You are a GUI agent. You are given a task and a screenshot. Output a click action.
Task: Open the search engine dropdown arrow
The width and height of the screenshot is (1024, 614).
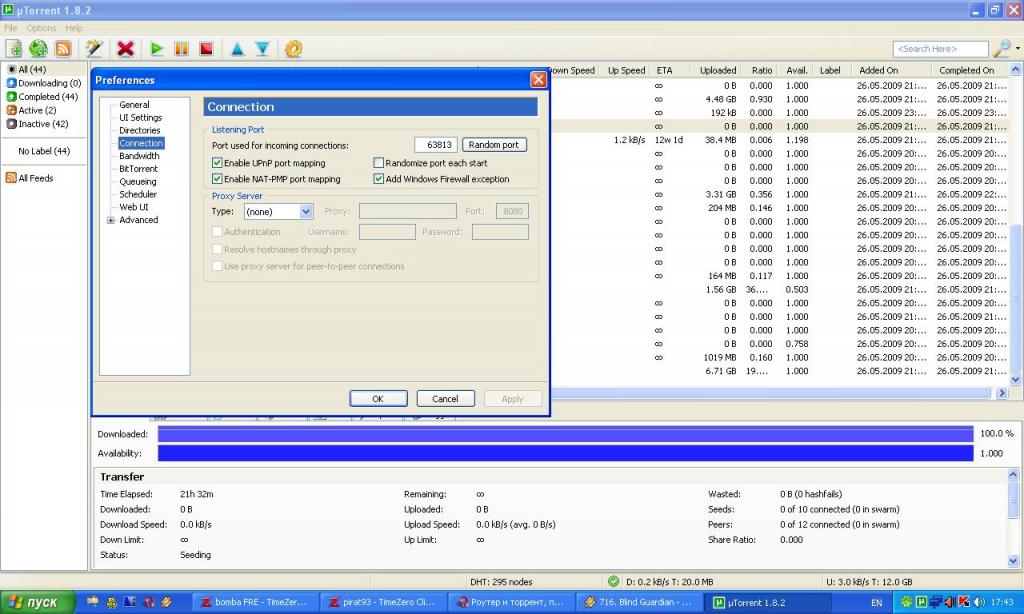1017,48
